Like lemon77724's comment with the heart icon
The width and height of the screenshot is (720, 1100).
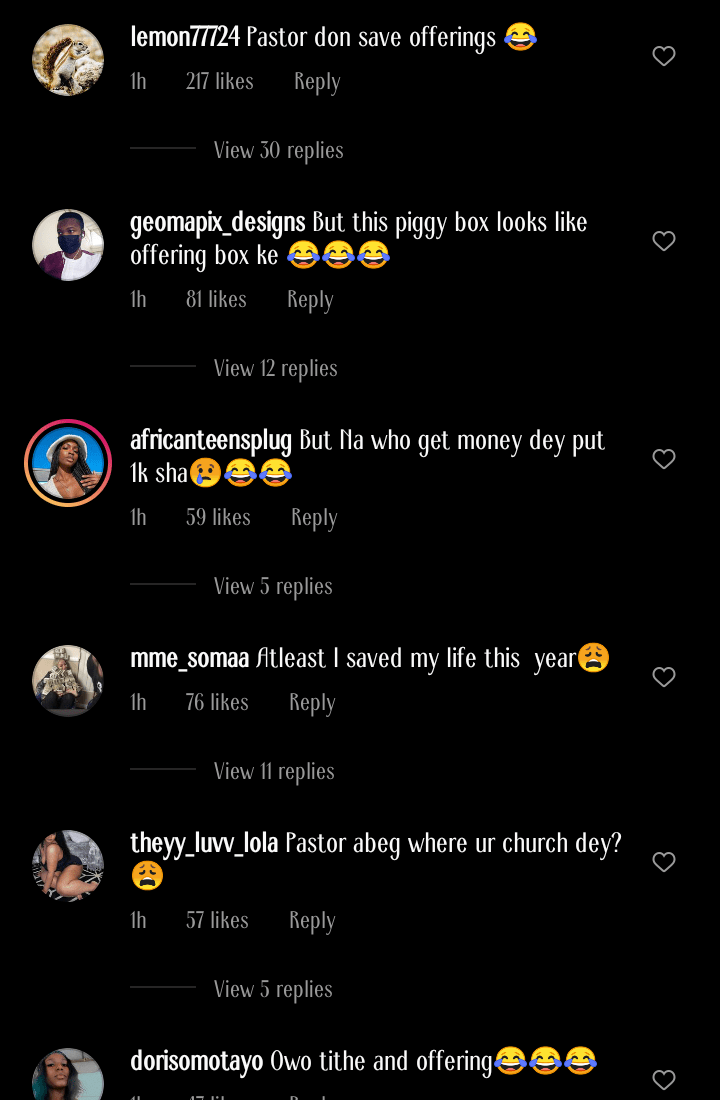click(664, 56)
